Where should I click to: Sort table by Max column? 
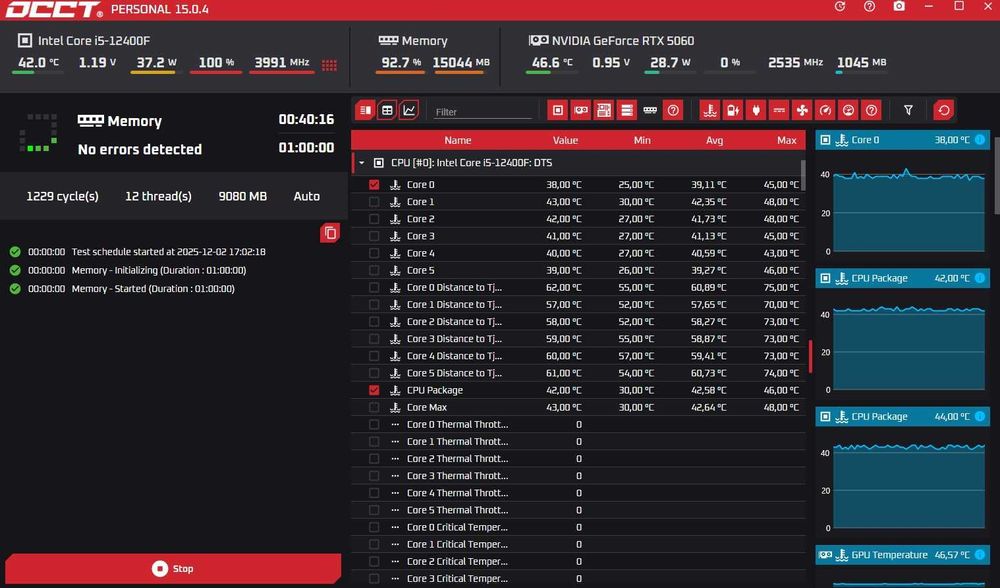pyautogui.click(x=786, y=140)
